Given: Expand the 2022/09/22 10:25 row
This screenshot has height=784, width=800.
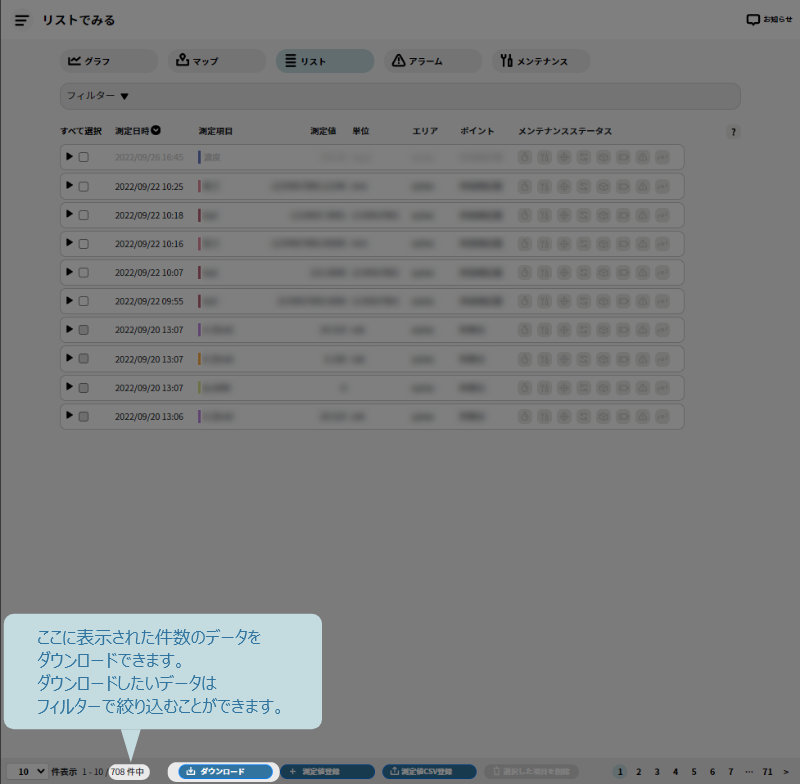Looking at the screenshot, I should point(69,186).
